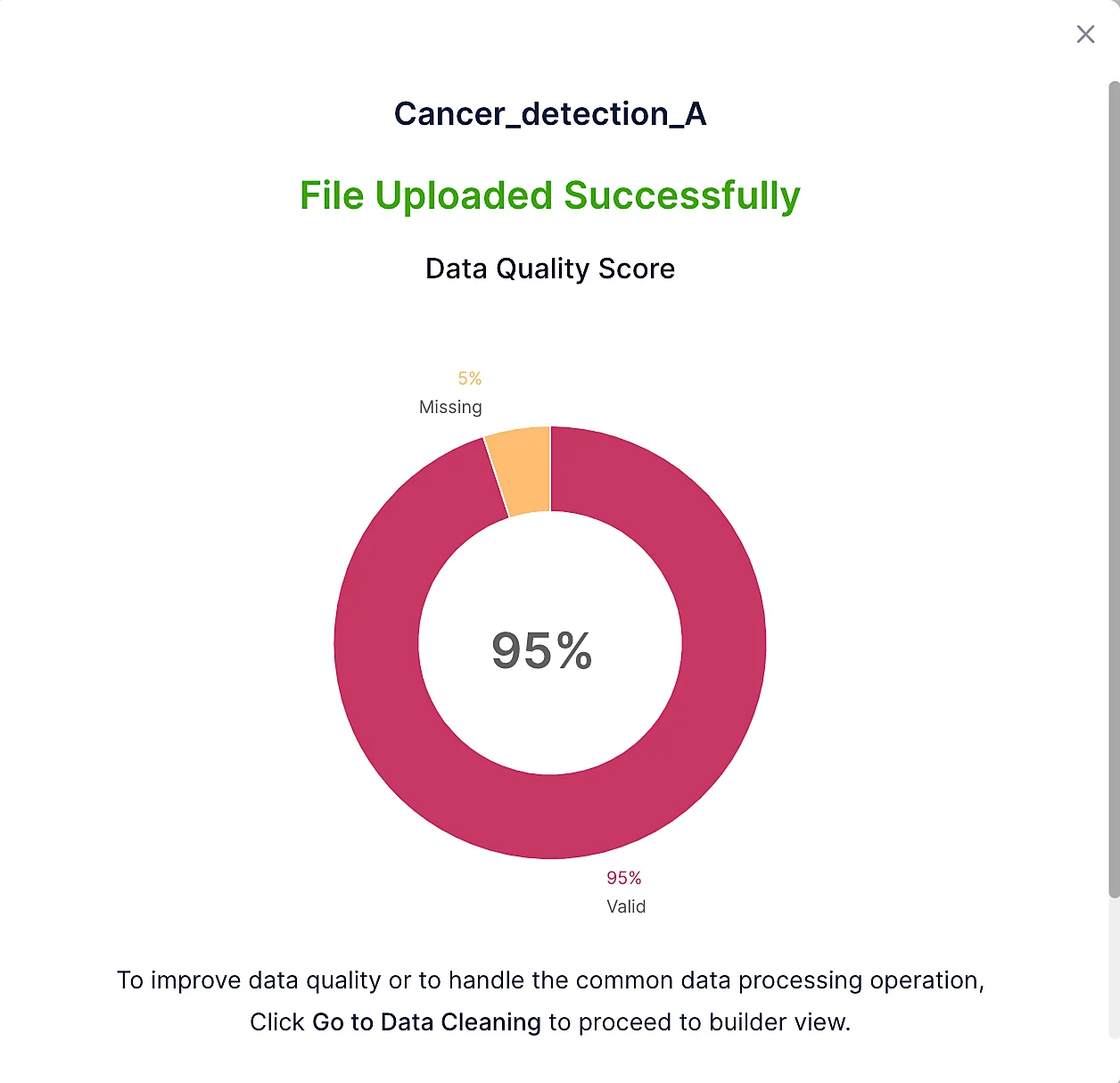Image resolution: width=1120 pixels, height=1083 pixels.
Task: Click the orange Missing donut segment
Action: 520,470
